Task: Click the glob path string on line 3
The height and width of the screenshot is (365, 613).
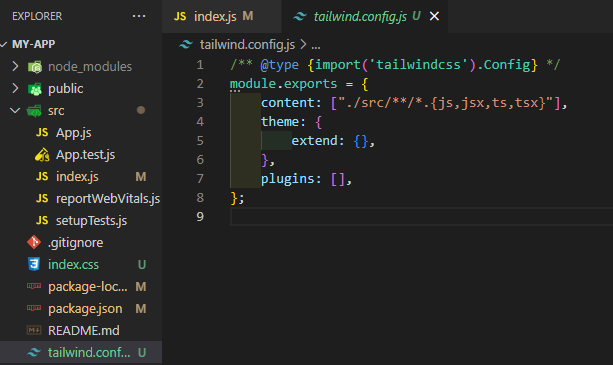Action: click(446, 103)
